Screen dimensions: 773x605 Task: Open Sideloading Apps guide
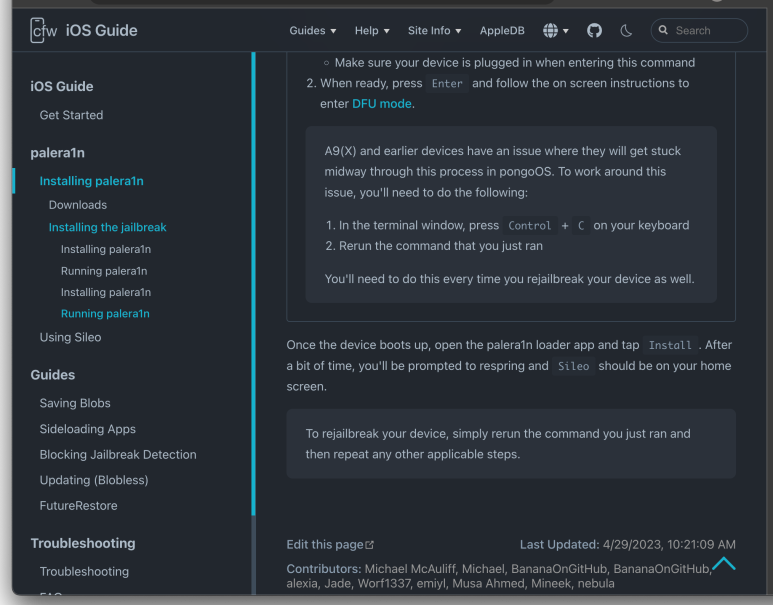[88, 429]
